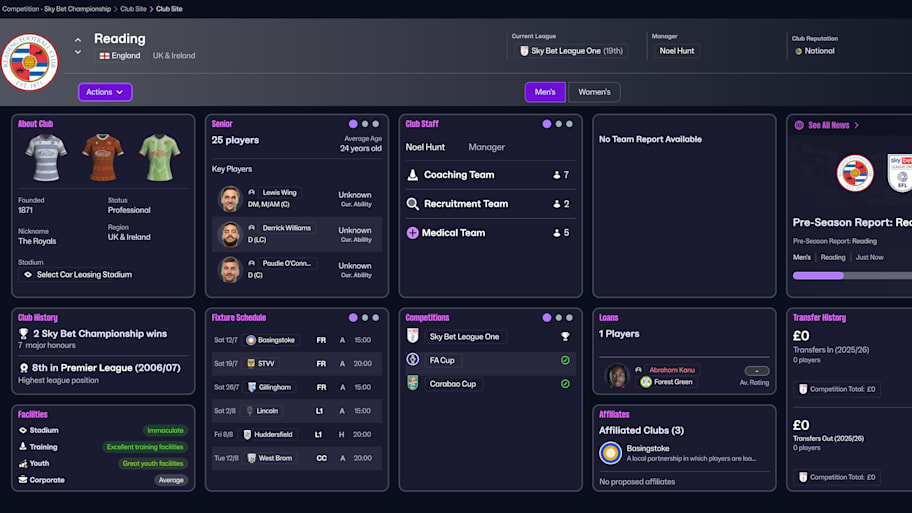
Task: Click the Coaching Team whistle icon
Action: click(413, 175)
